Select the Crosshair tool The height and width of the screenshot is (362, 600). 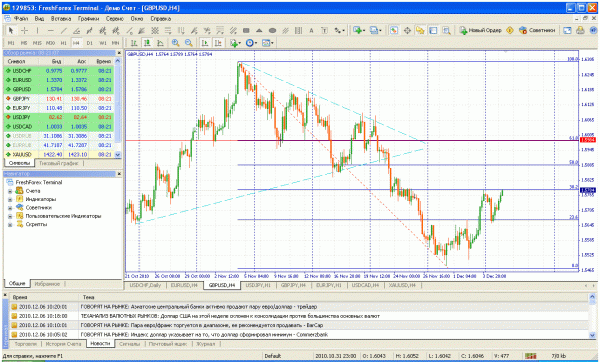click(24, 30)
